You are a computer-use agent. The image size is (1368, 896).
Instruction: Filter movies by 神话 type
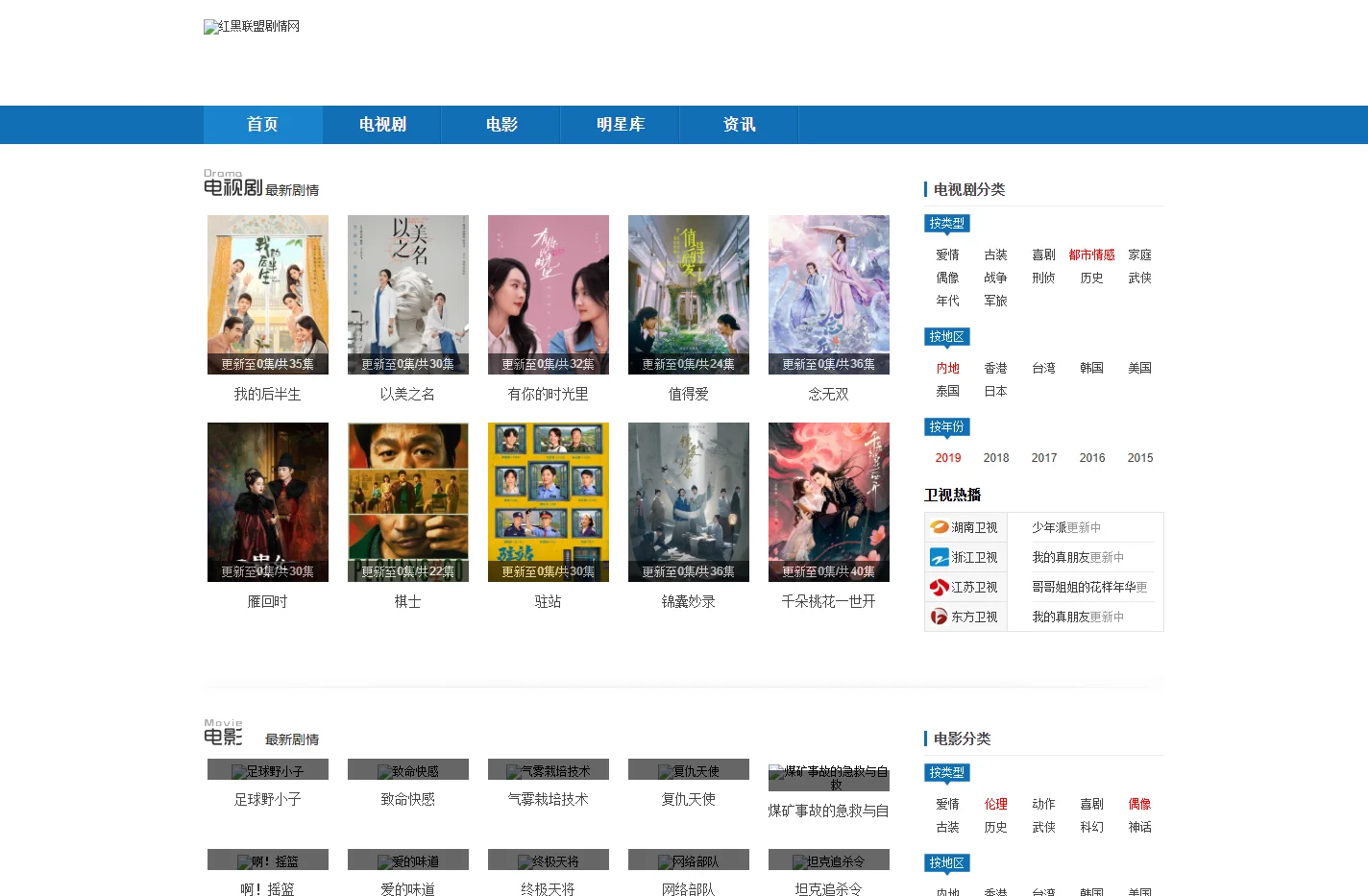tap(1140, 827)
